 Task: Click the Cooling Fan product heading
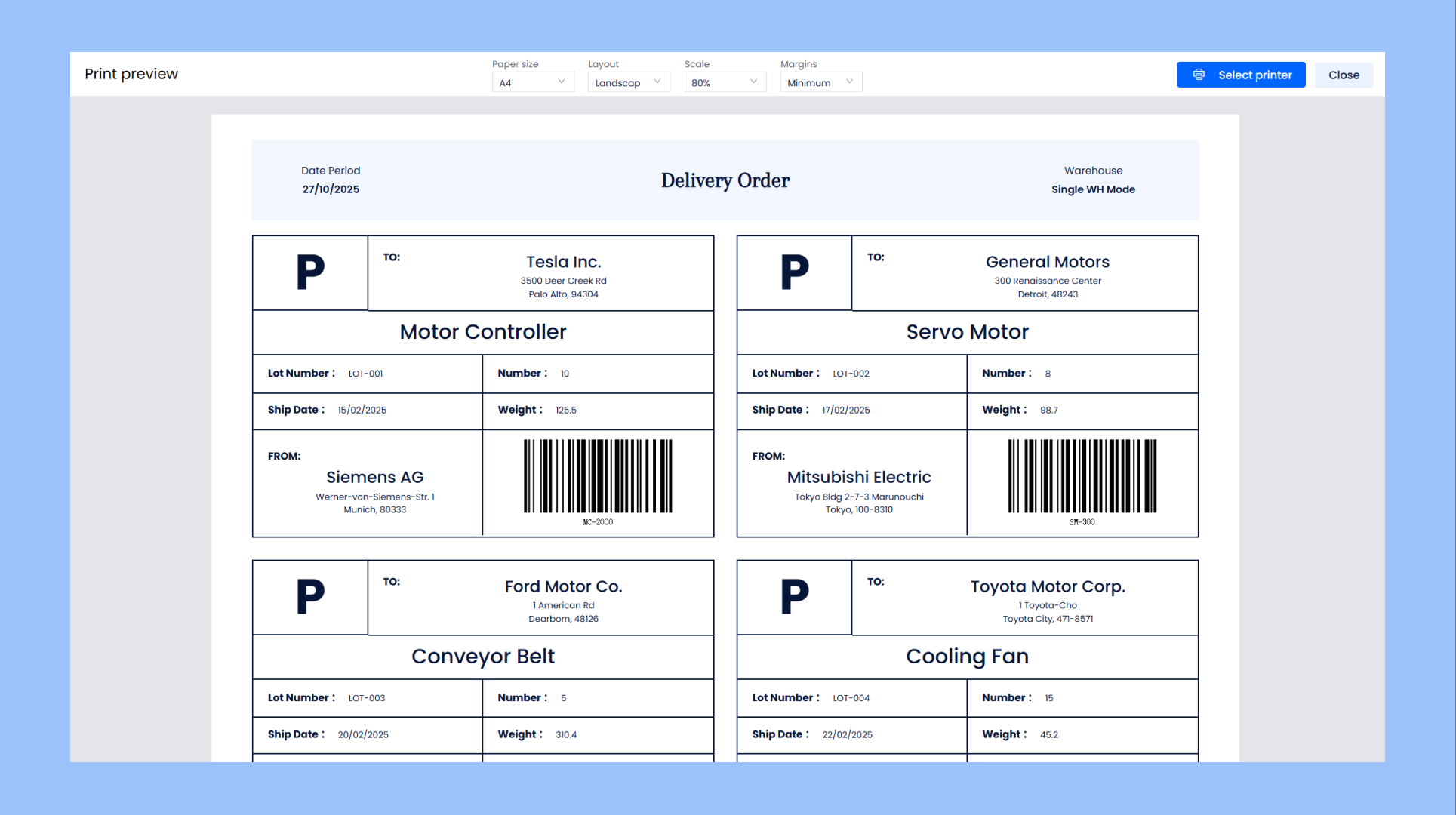pos(967,657)
